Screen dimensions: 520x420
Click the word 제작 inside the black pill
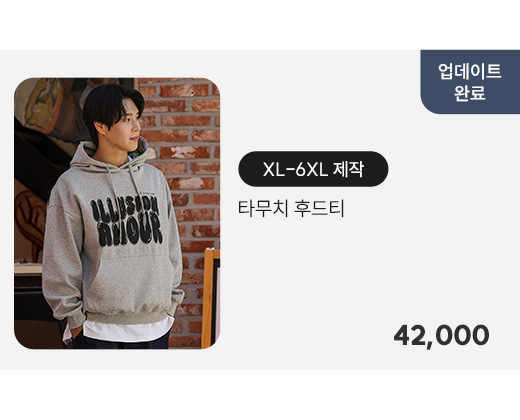click(x=348, y=169)
